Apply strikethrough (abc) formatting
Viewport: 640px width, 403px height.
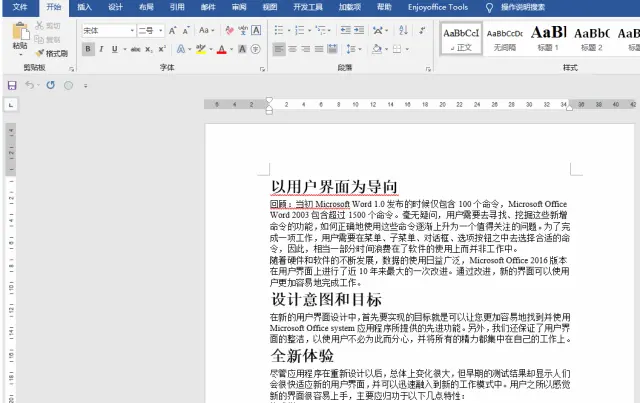(x=136, y=49)
